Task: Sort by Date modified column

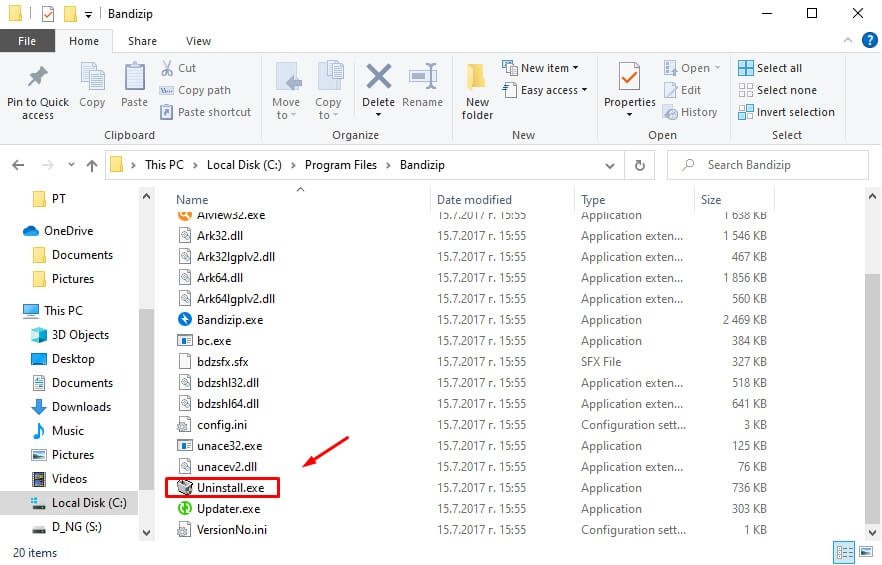Action: 474,200
